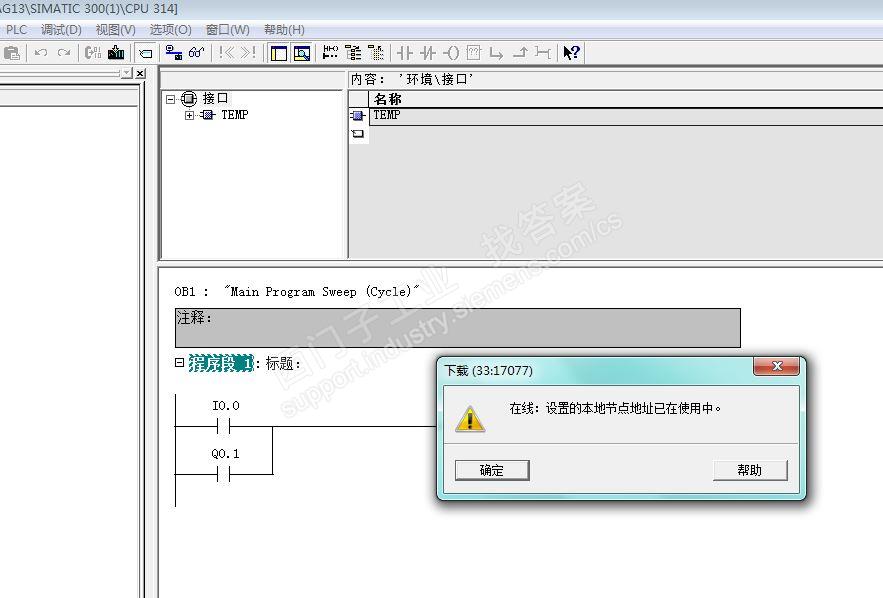Click the Paste toolbar icon
Image resolution: width=883 pixels, height=598 pixels.
tap(11, 53)
